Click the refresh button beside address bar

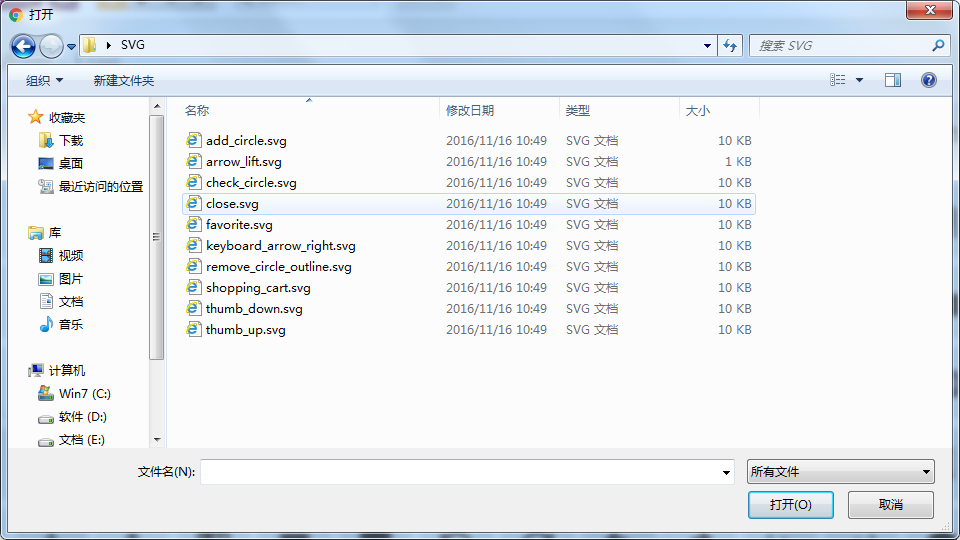click(x=730, y=46)
